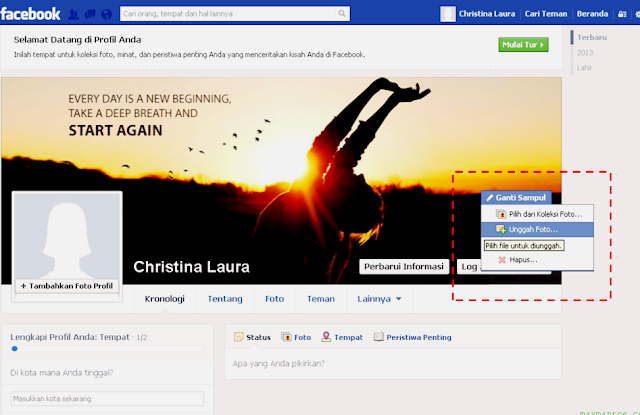Image resolution: width=640 pixels, height=415 pixels.
Task: Click the Lengkapi Profil Anda: Tempat heading
Action: (70, 337)
